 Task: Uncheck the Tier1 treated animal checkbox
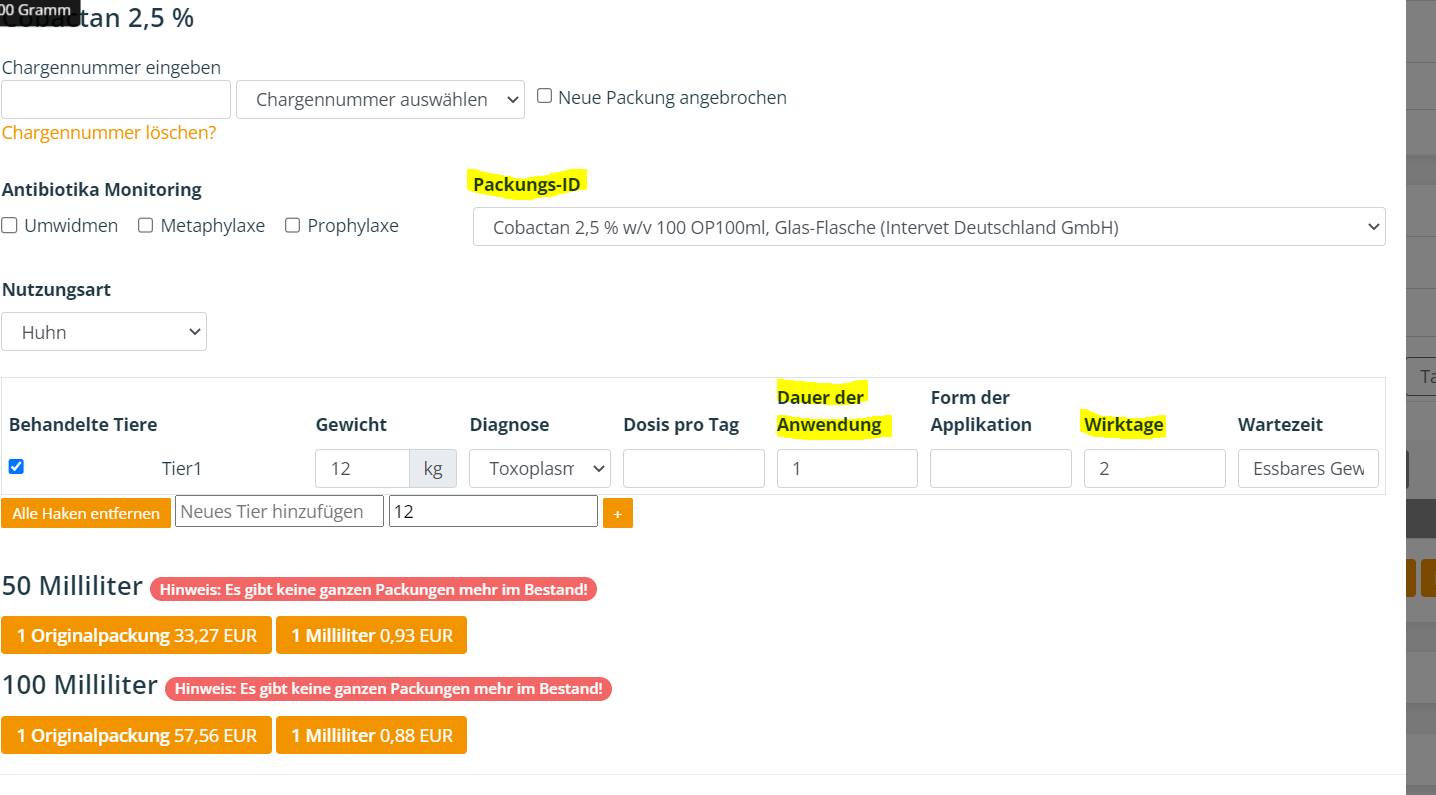(x=16, y=466)
